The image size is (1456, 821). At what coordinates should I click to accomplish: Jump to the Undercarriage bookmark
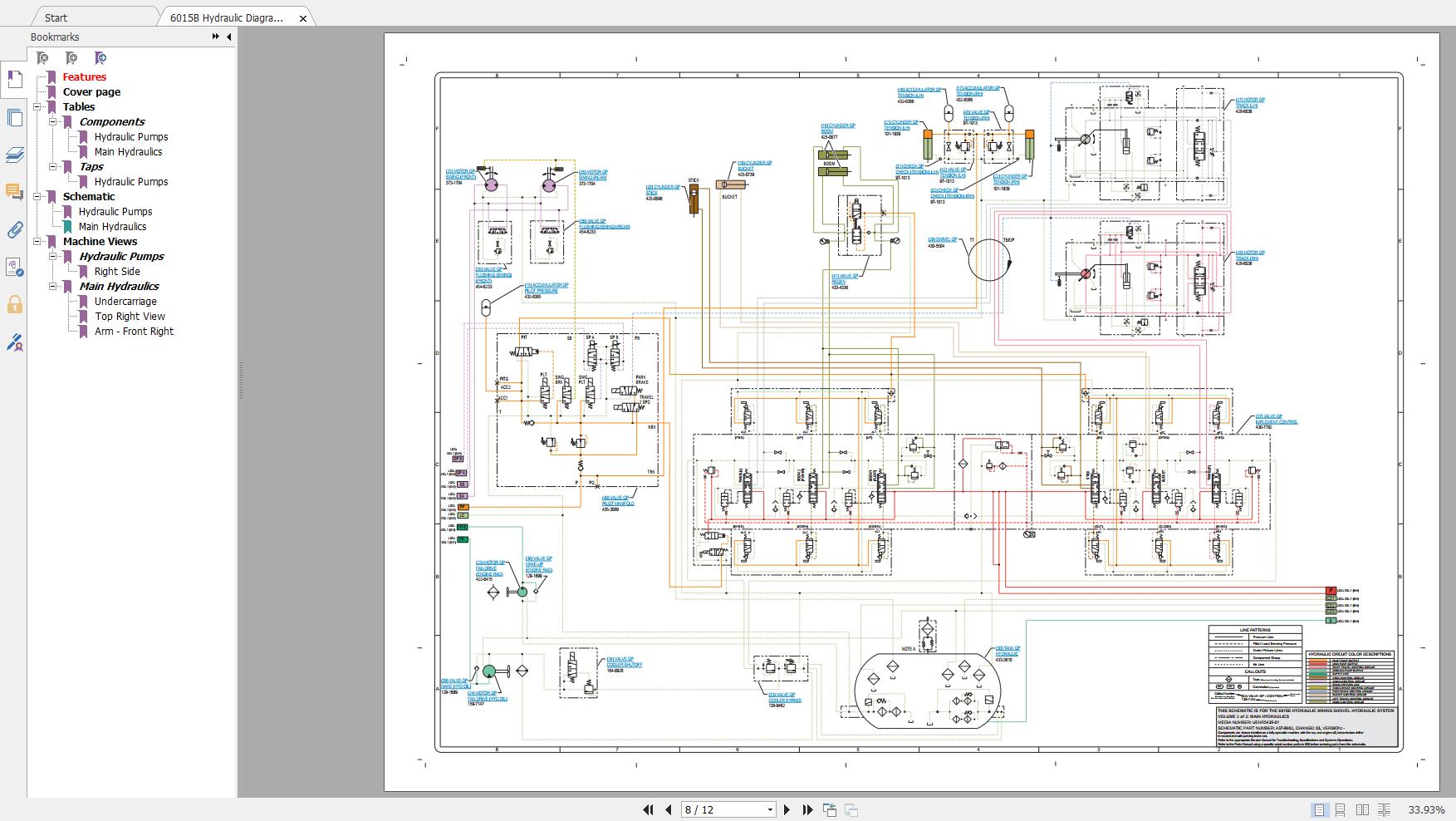(x=125, y=302)
